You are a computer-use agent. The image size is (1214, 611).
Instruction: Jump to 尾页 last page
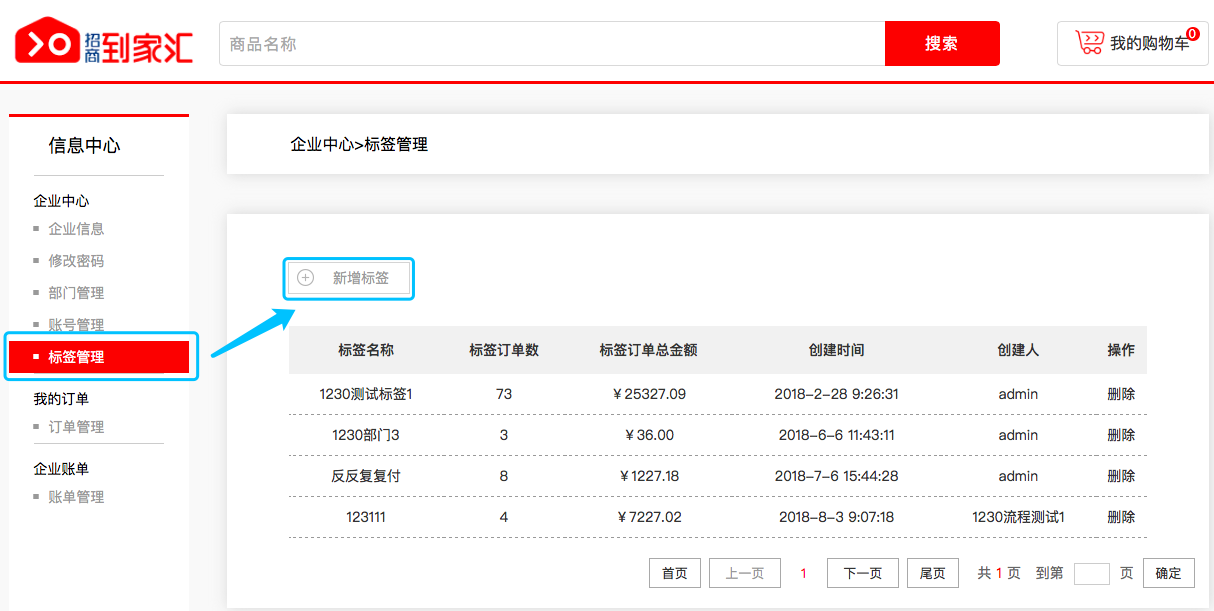[x=932, y=573]
